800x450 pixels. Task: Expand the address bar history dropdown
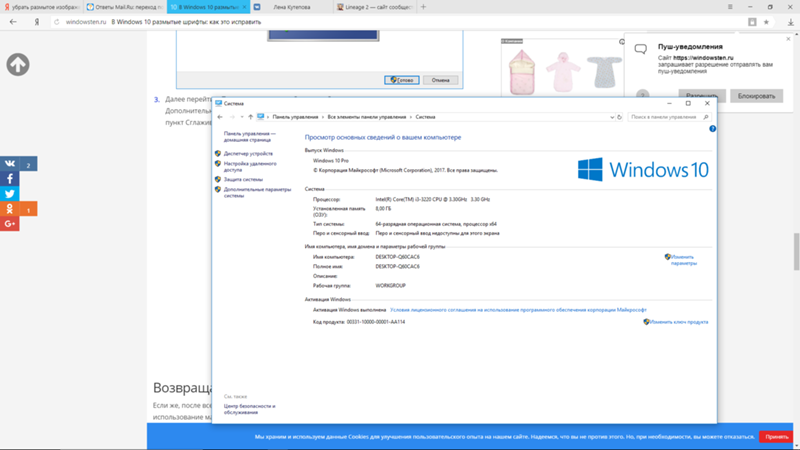(612, 117)
